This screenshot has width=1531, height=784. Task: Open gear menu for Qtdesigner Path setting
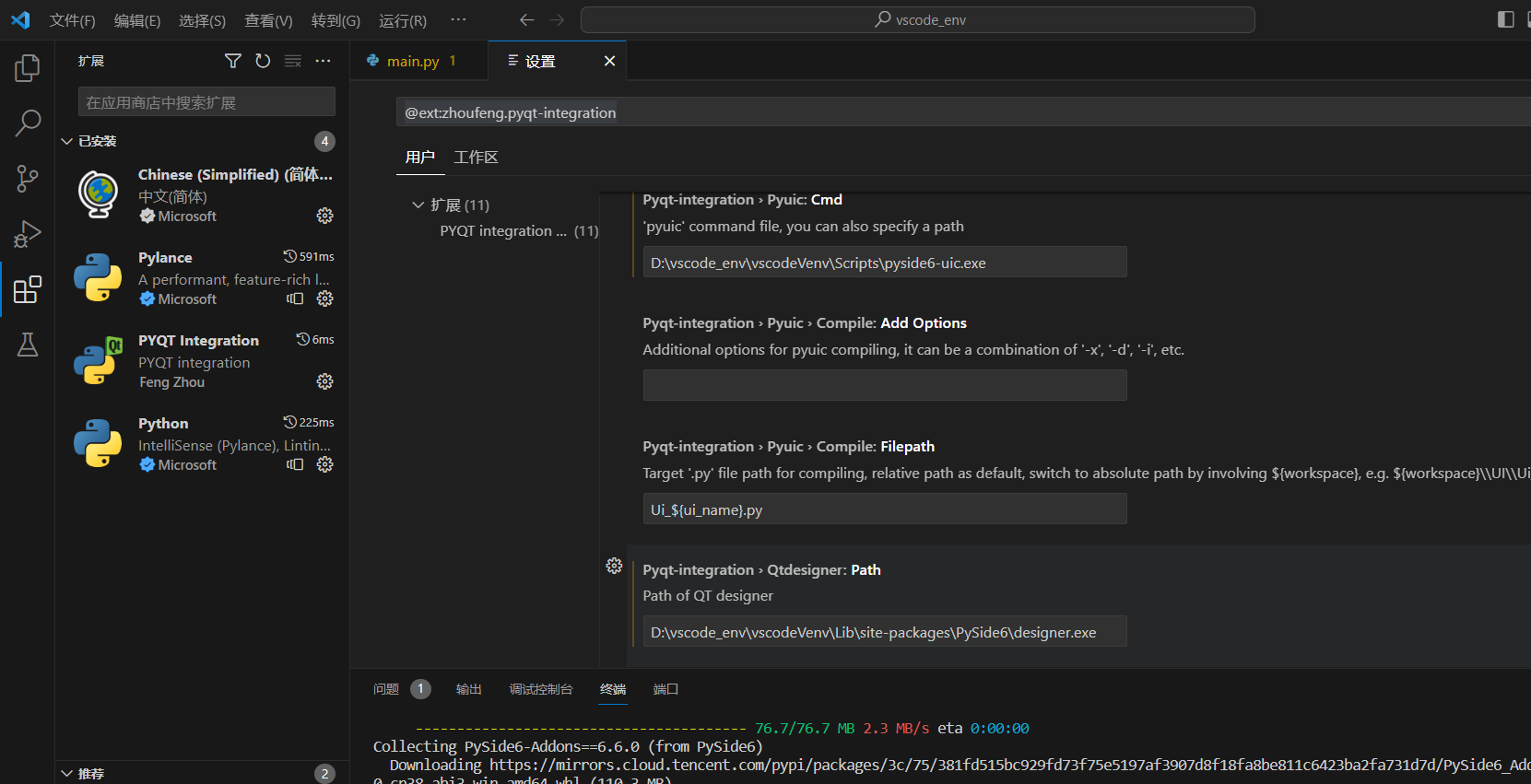(x=614, y=566)
